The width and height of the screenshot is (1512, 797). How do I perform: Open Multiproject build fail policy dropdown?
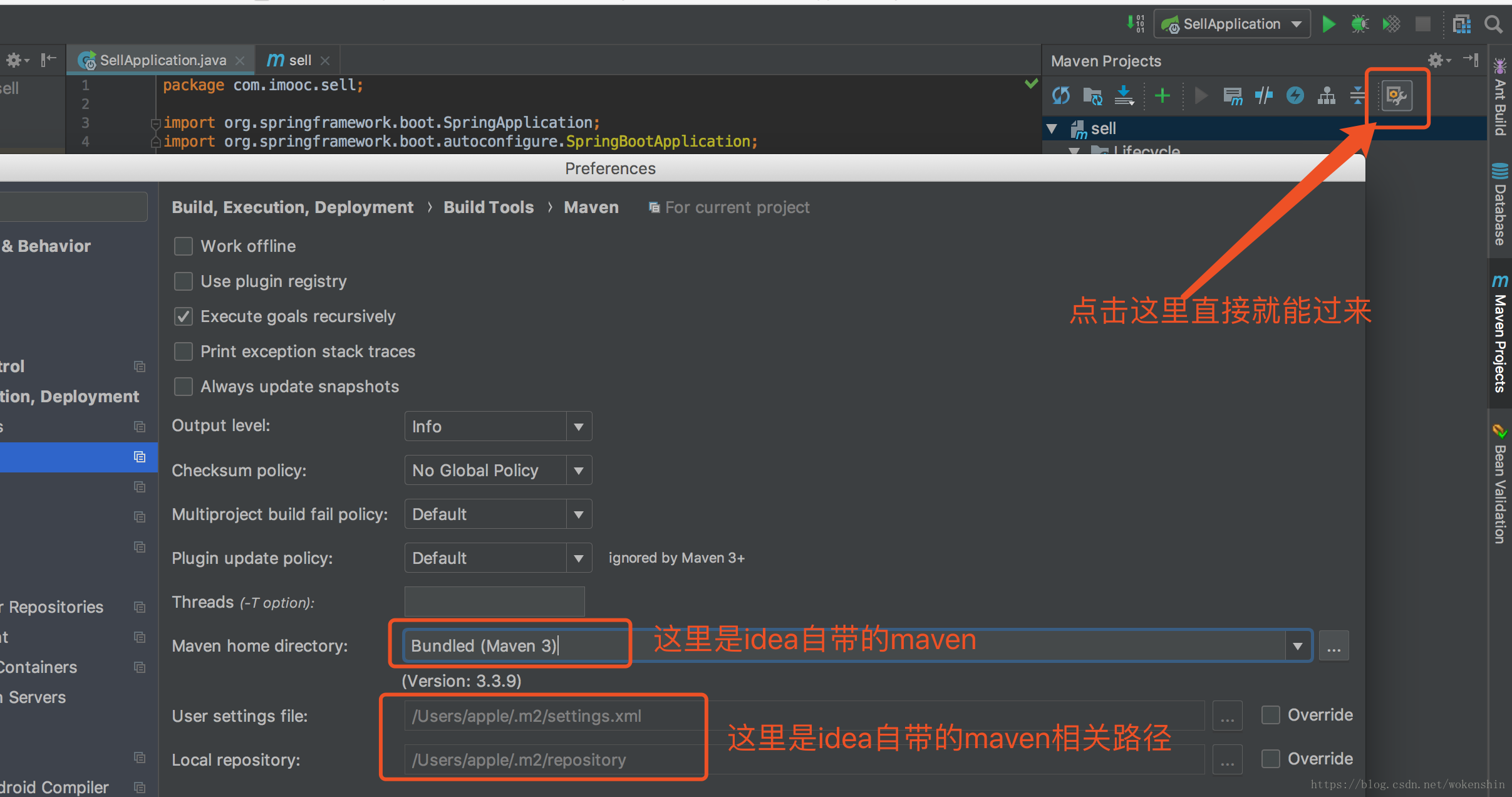pos(498,514)
